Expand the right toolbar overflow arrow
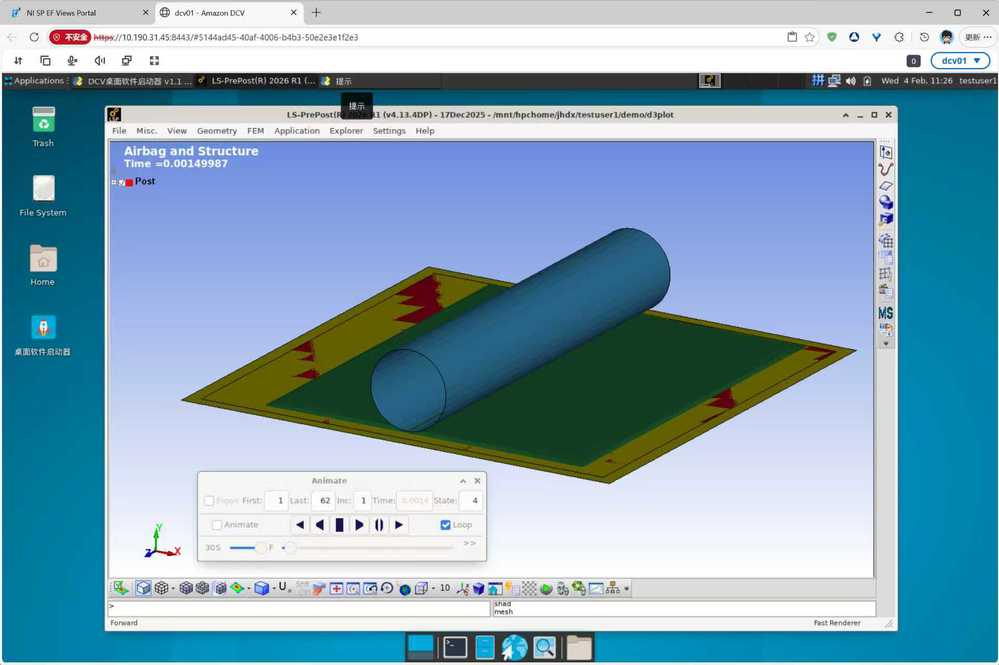The image size is (999, 665). pos(885,343)
